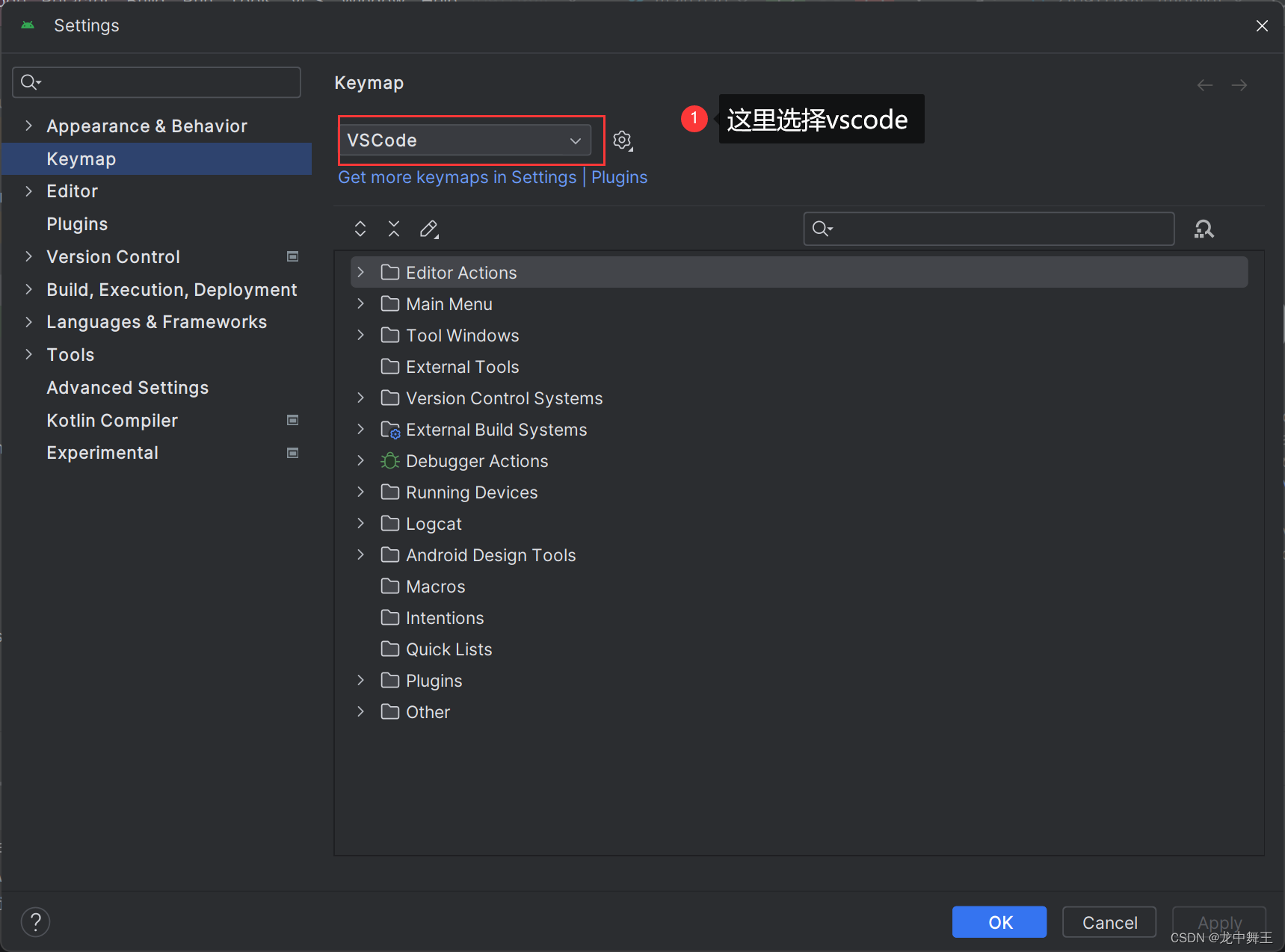This screenshot has width=1285, height=952.
Task: Expand the Plugins keymap folder
Action: click(x=361, y=680)
